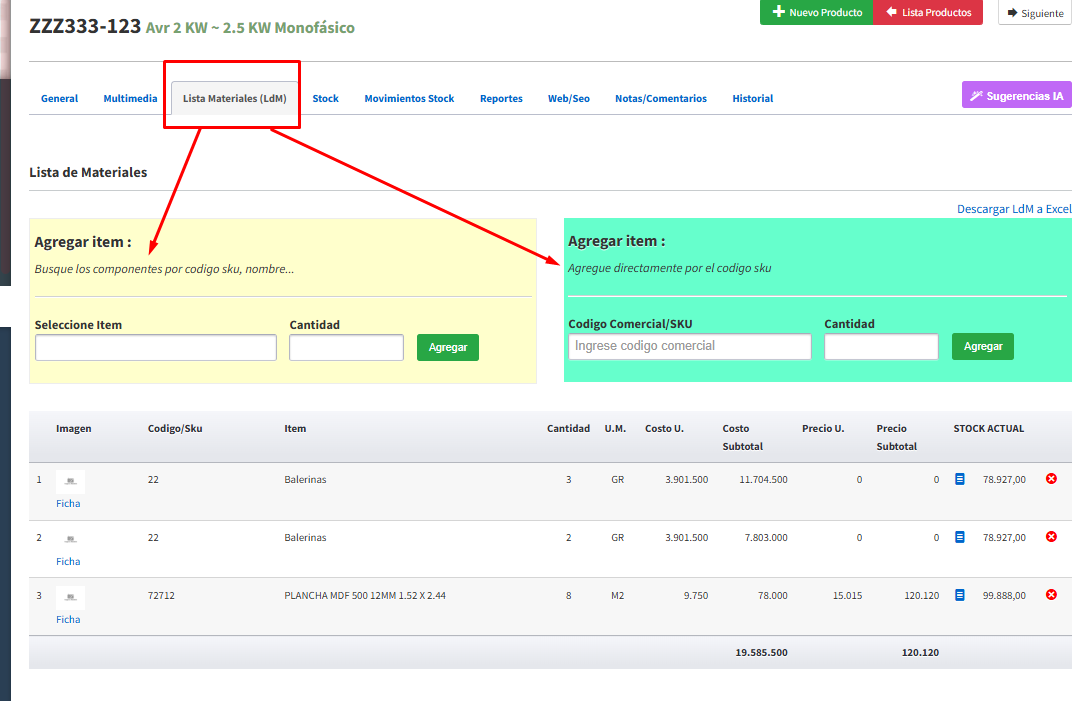Go back to Lista Productos
The width and height of the screenshot is (1083, 701).
928,12
